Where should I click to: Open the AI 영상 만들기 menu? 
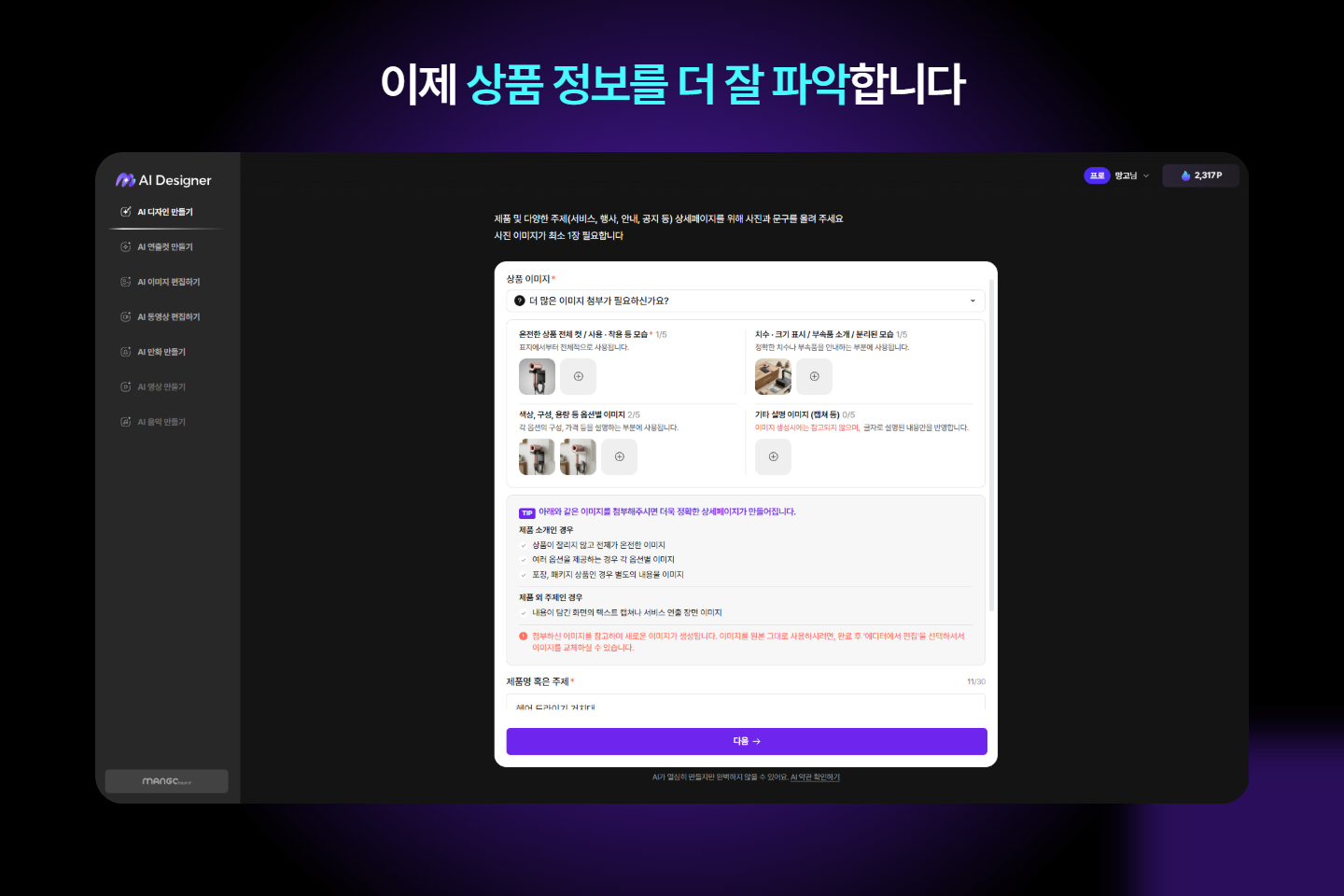153,387
